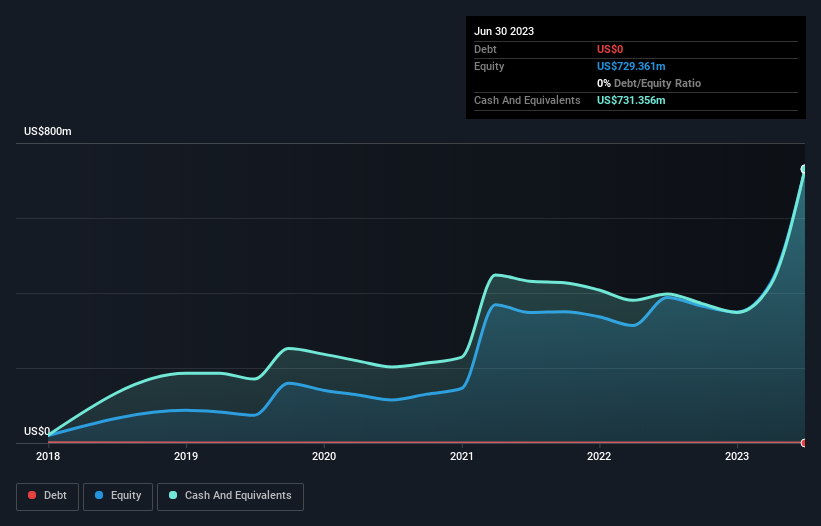The height and width of the screenshot is (526, 821).
Task: Click the US$0 y-axis label
Action: click(37, 431)
